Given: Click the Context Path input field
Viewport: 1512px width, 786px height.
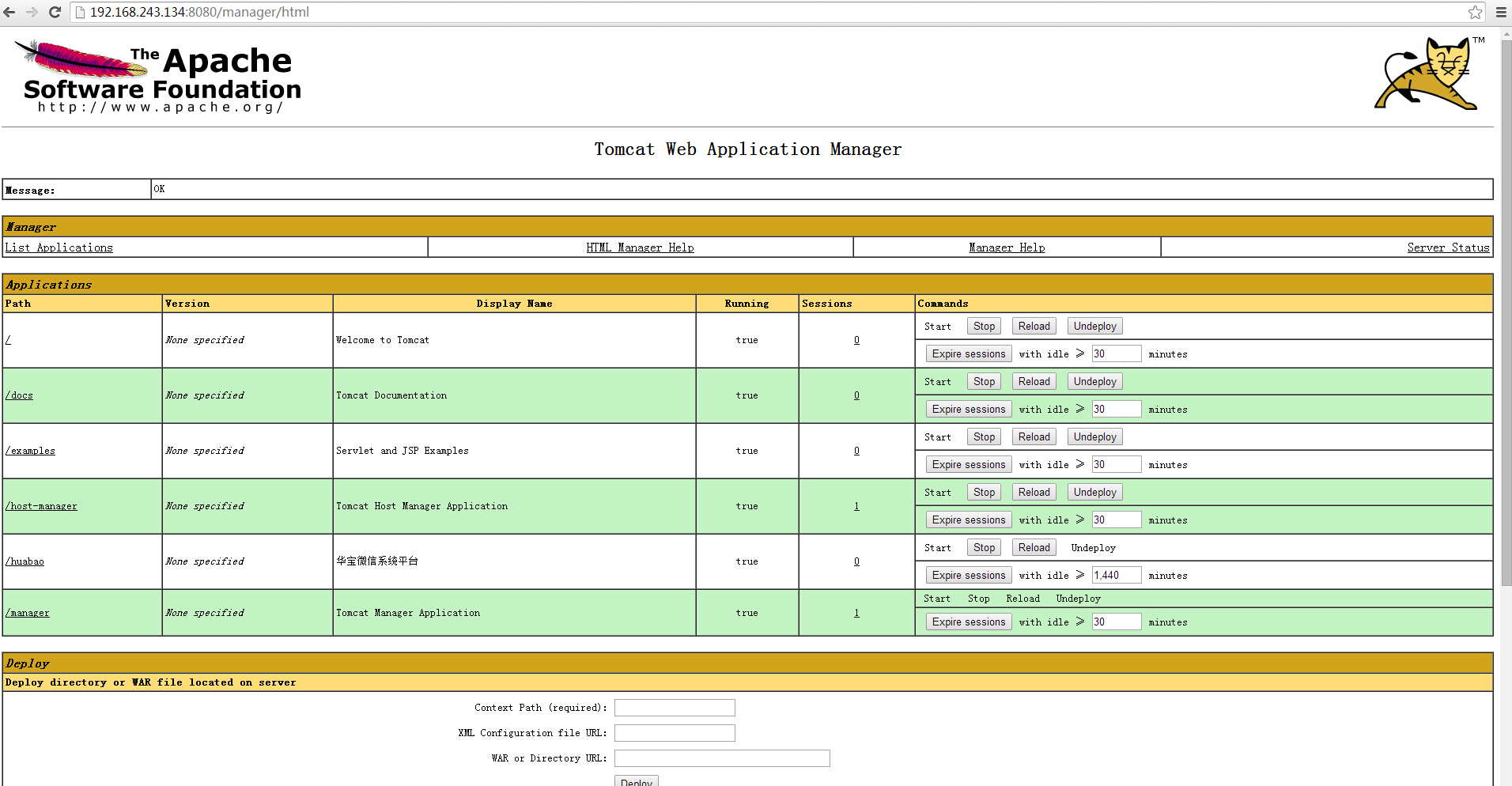Looking at the screenshot, I should tap(675, 708).
